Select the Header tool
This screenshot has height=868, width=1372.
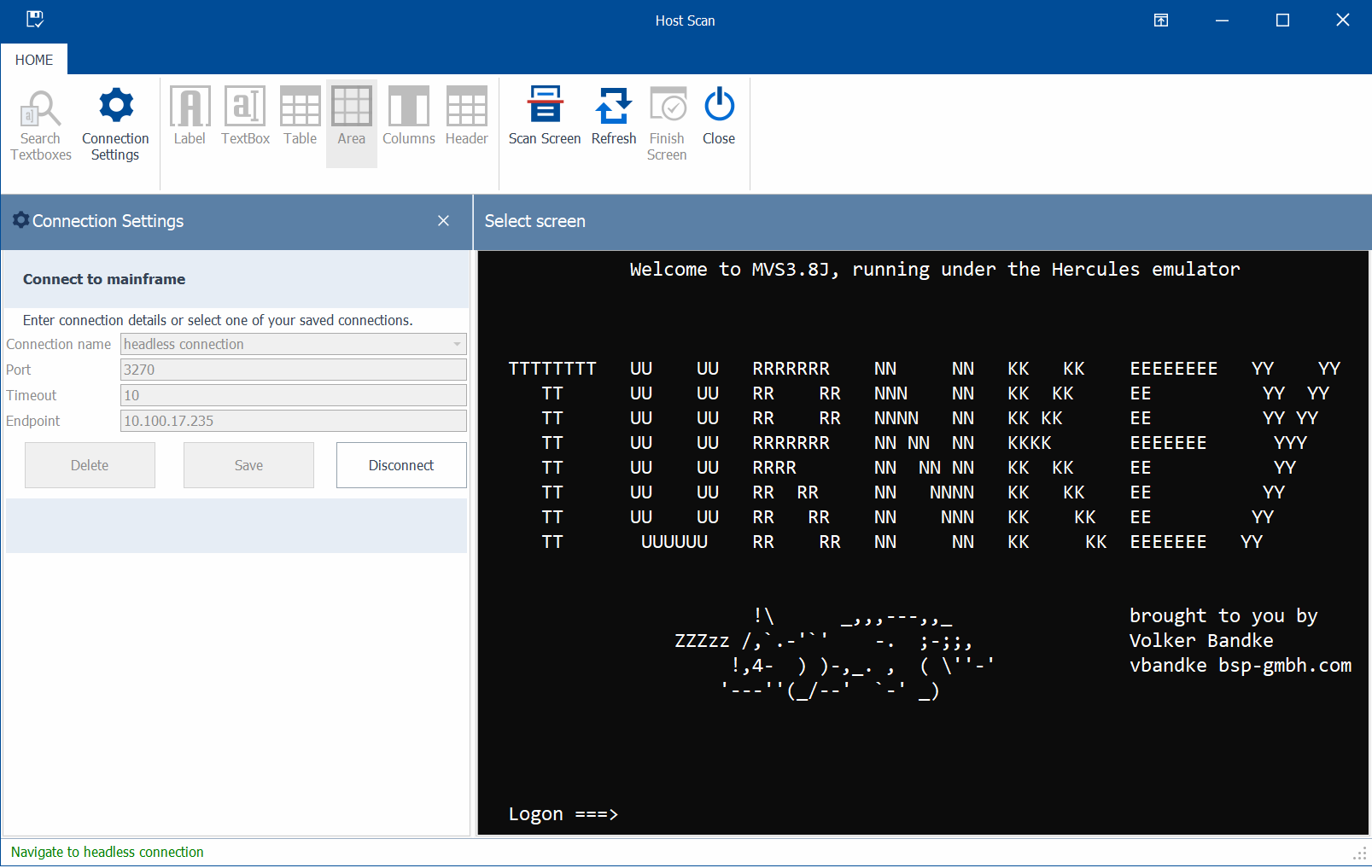pos(466,117)
